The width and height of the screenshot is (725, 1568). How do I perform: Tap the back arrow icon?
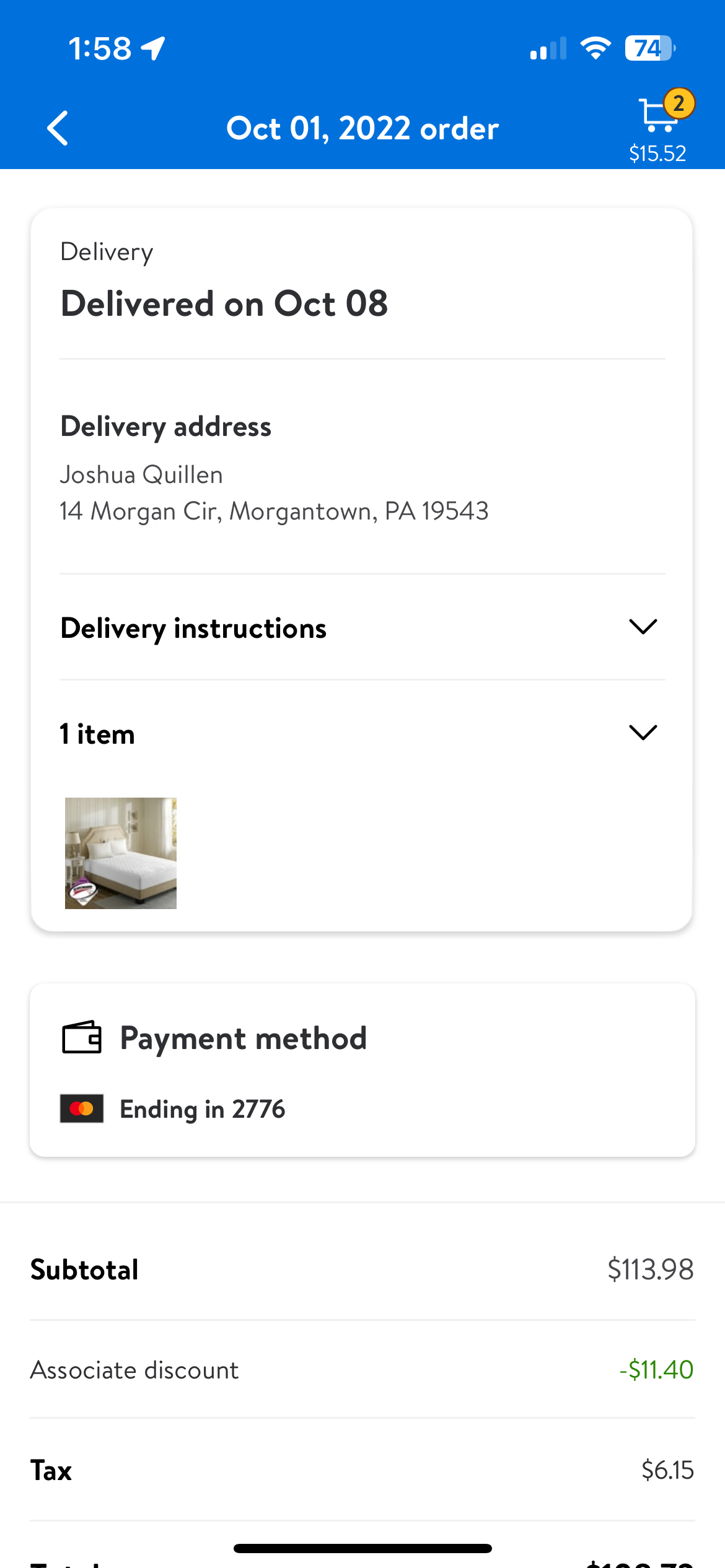(58, 128)
